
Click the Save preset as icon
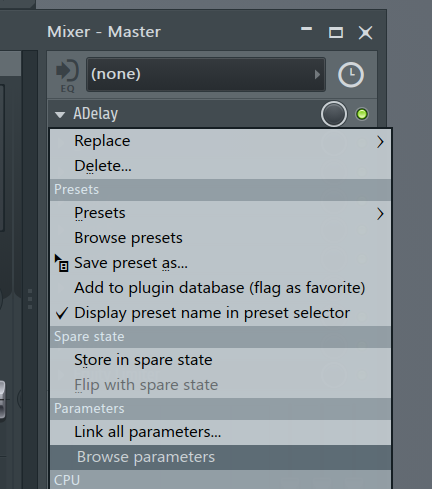click(62, 263)
